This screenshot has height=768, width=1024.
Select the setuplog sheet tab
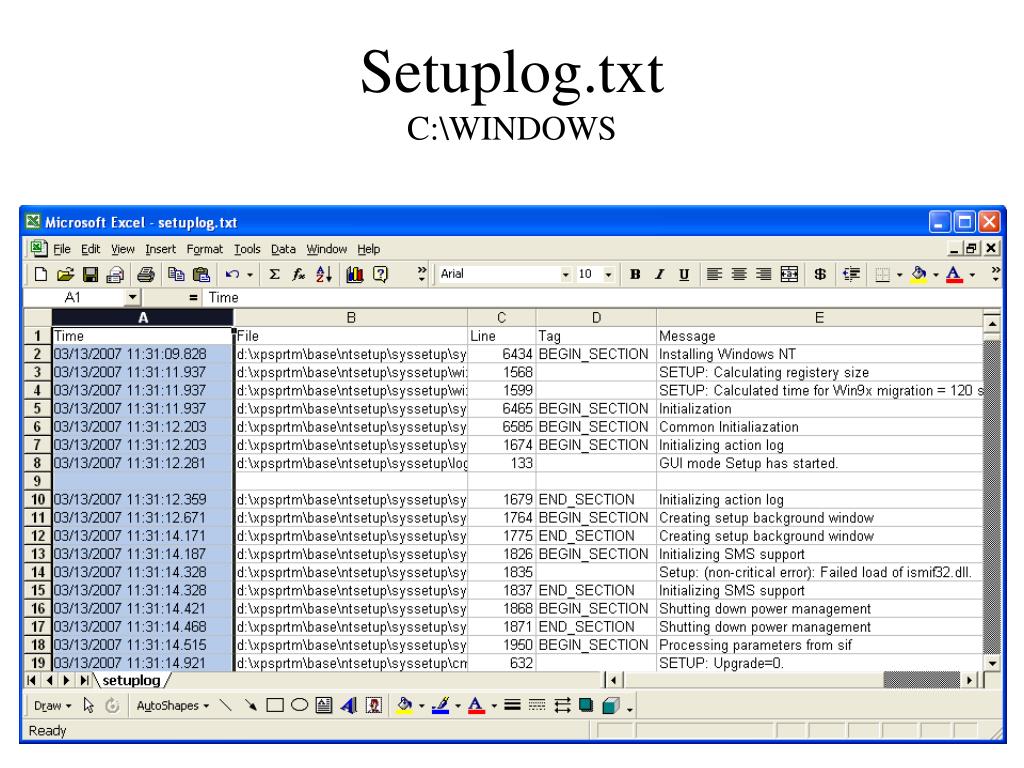(131, 680)
